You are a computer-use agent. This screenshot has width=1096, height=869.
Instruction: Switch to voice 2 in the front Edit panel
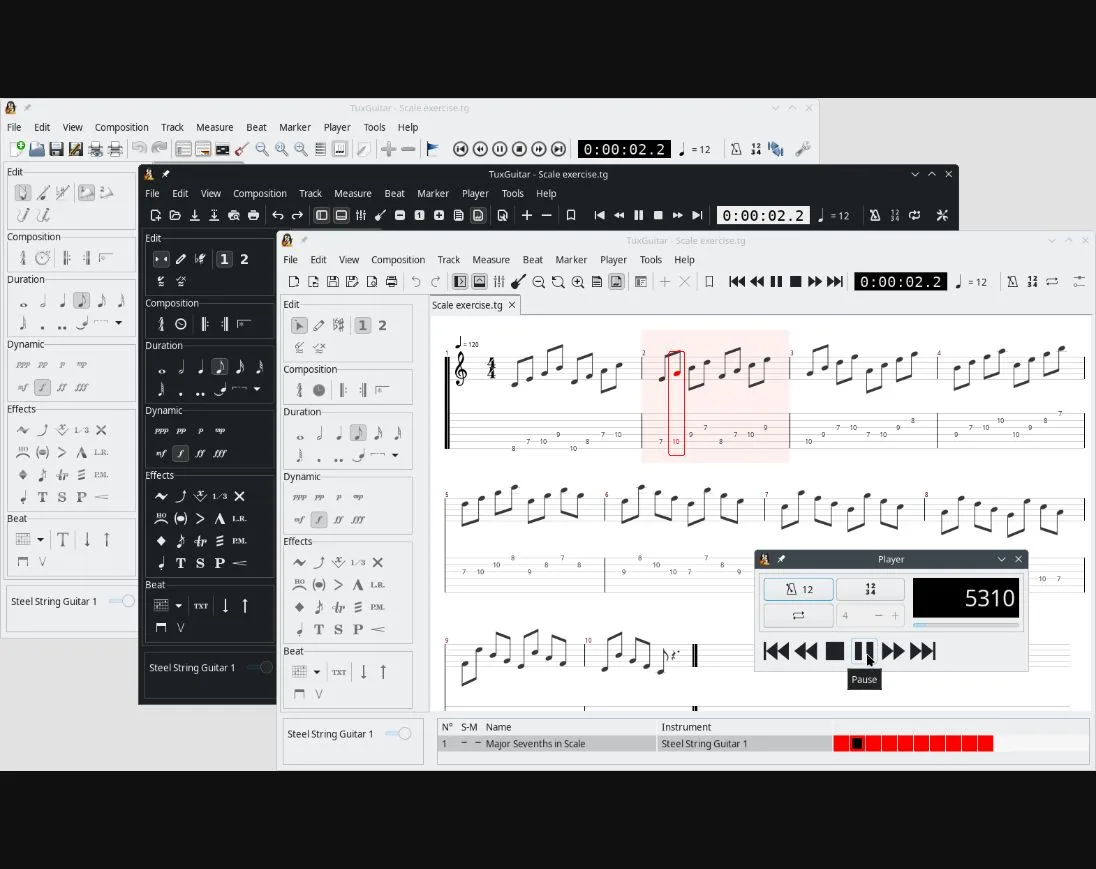point(382,326)
